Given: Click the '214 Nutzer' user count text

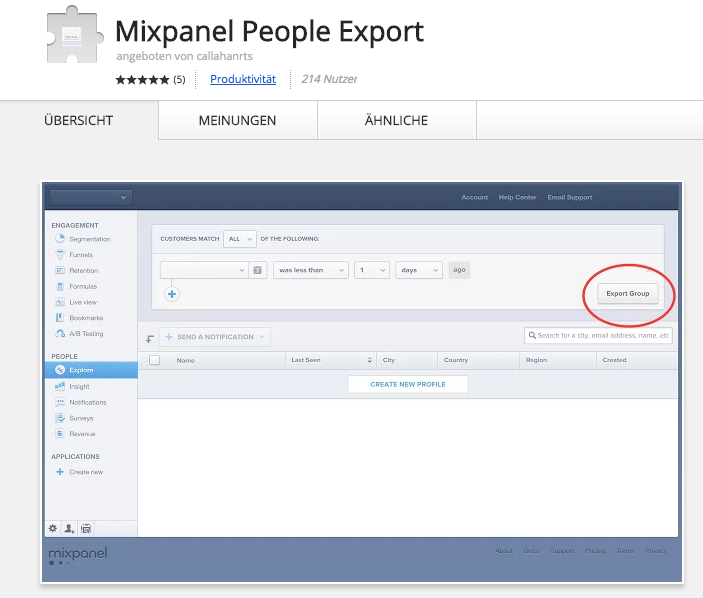Looking at the screenshot, I should 329,79.
